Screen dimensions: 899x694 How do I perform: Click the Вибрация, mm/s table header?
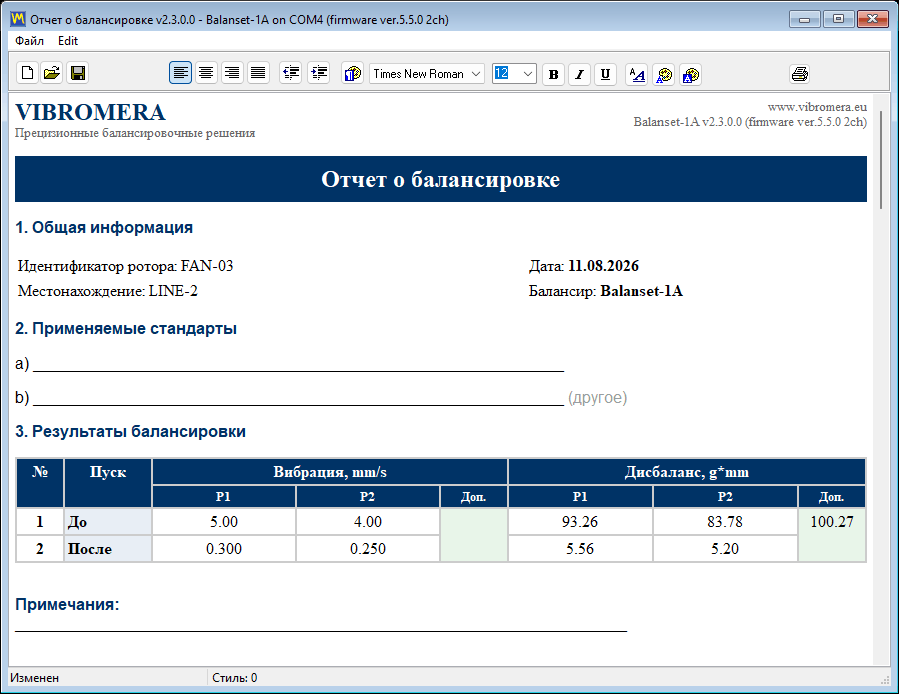pos(330,472)
